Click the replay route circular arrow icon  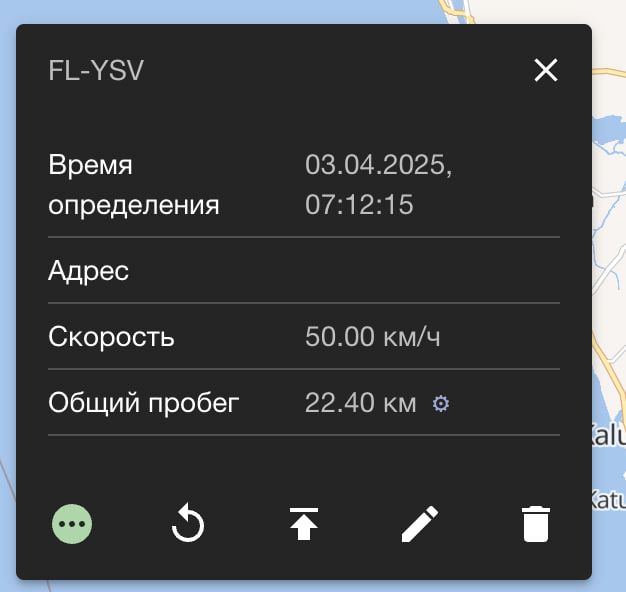pos(188,524)
